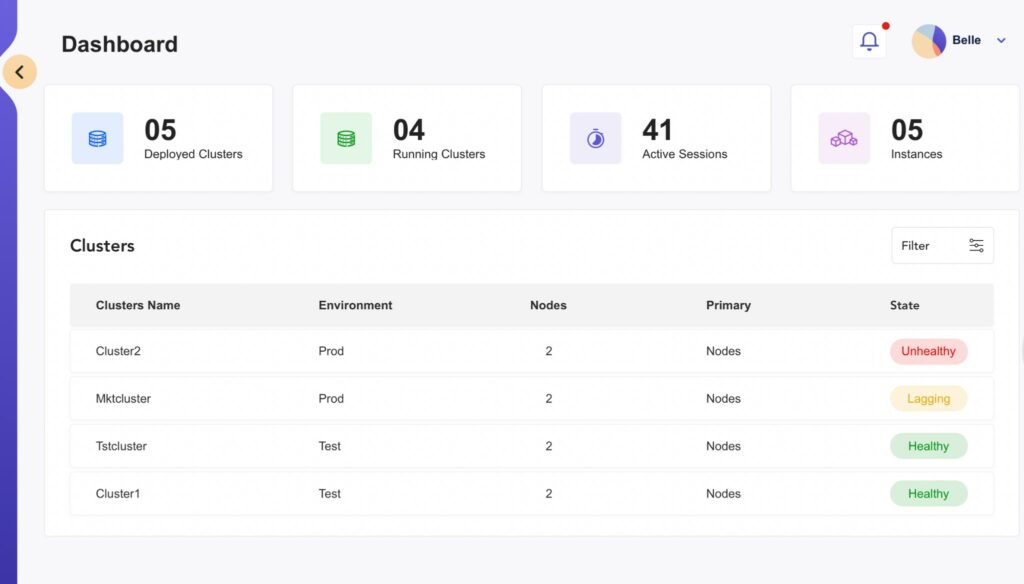The height and width of the screenshot is (584, 1024).
Task: Click the Deployed Clusters database icon
Action: click(97, 139)
